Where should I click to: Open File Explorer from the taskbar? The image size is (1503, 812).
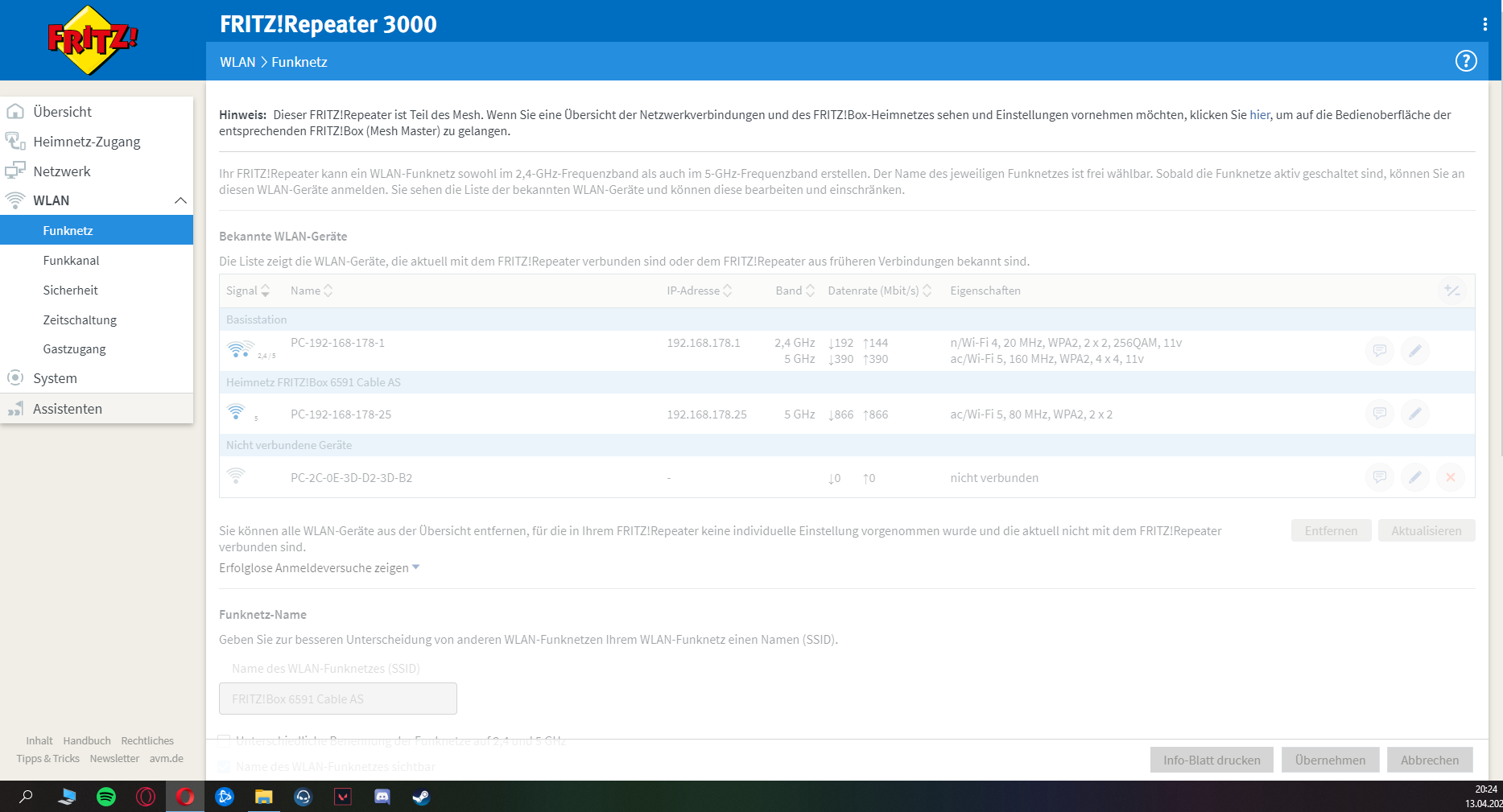(264, 797)
